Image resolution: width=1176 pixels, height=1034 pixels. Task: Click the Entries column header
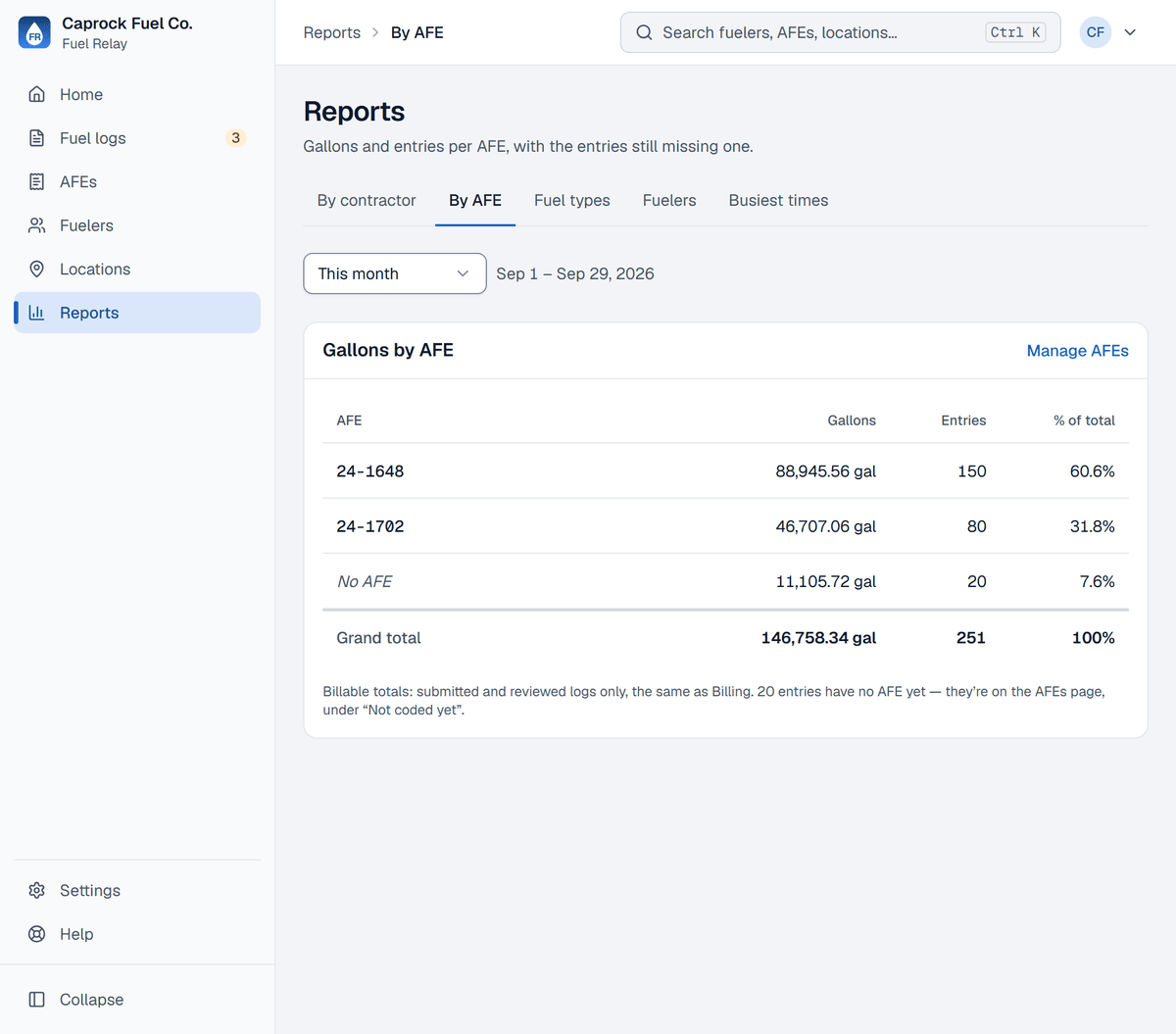click(963, 420)
